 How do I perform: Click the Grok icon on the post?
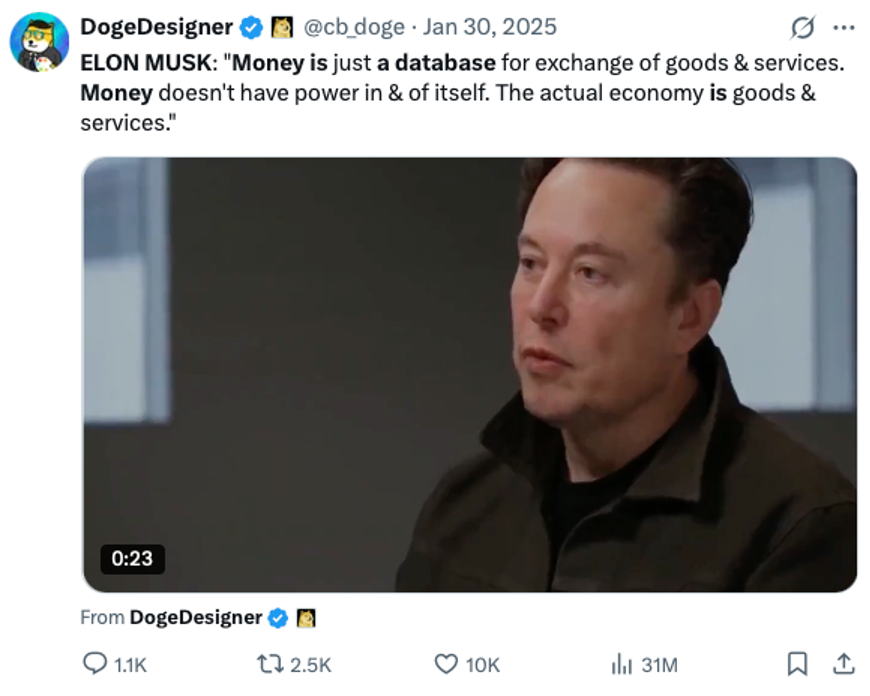tap(802, 27)
